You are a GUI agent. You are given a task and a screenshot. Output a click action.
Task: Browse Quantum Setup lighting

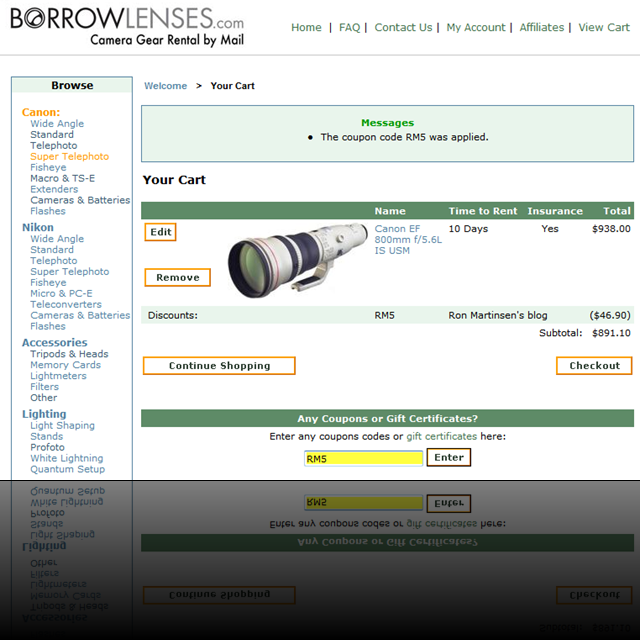tap(67, 469)
